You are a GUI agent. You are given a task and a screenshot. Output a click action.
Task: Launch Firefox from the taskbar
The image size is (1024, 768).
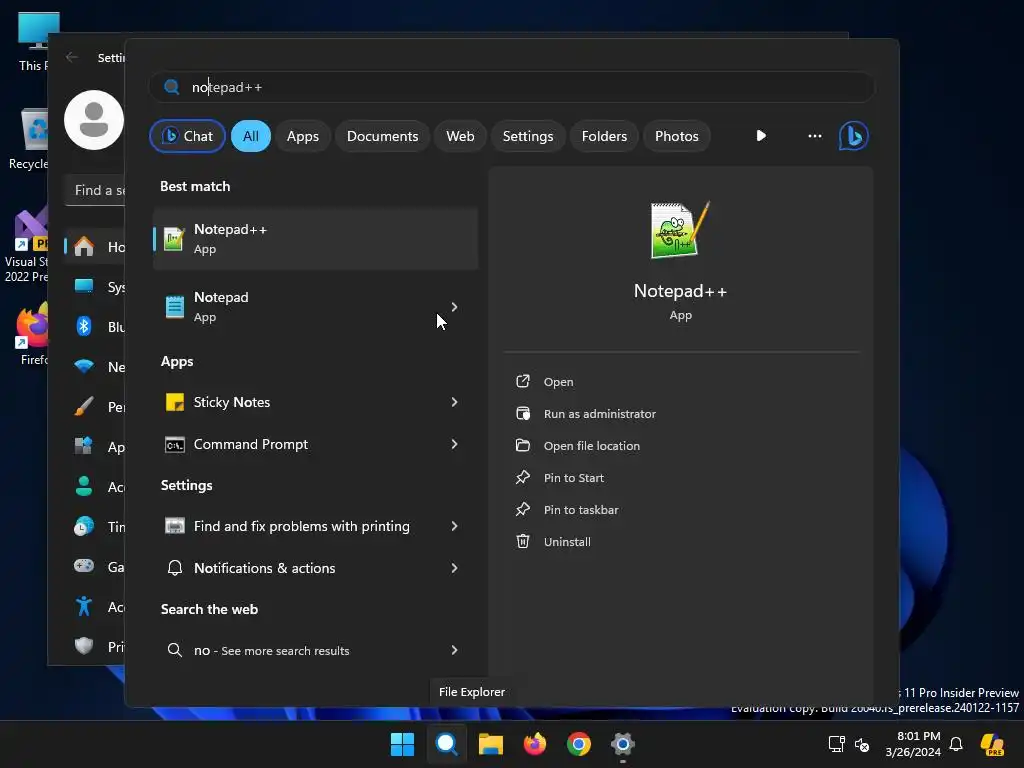point(535,744)
